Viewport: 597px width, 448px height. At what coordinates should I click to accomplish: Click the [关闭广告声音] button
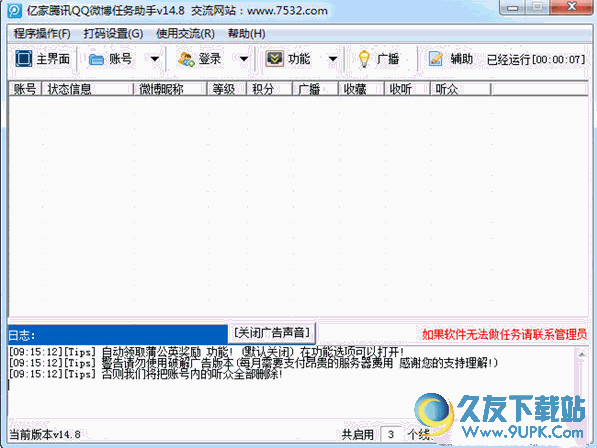click(272, 333)
